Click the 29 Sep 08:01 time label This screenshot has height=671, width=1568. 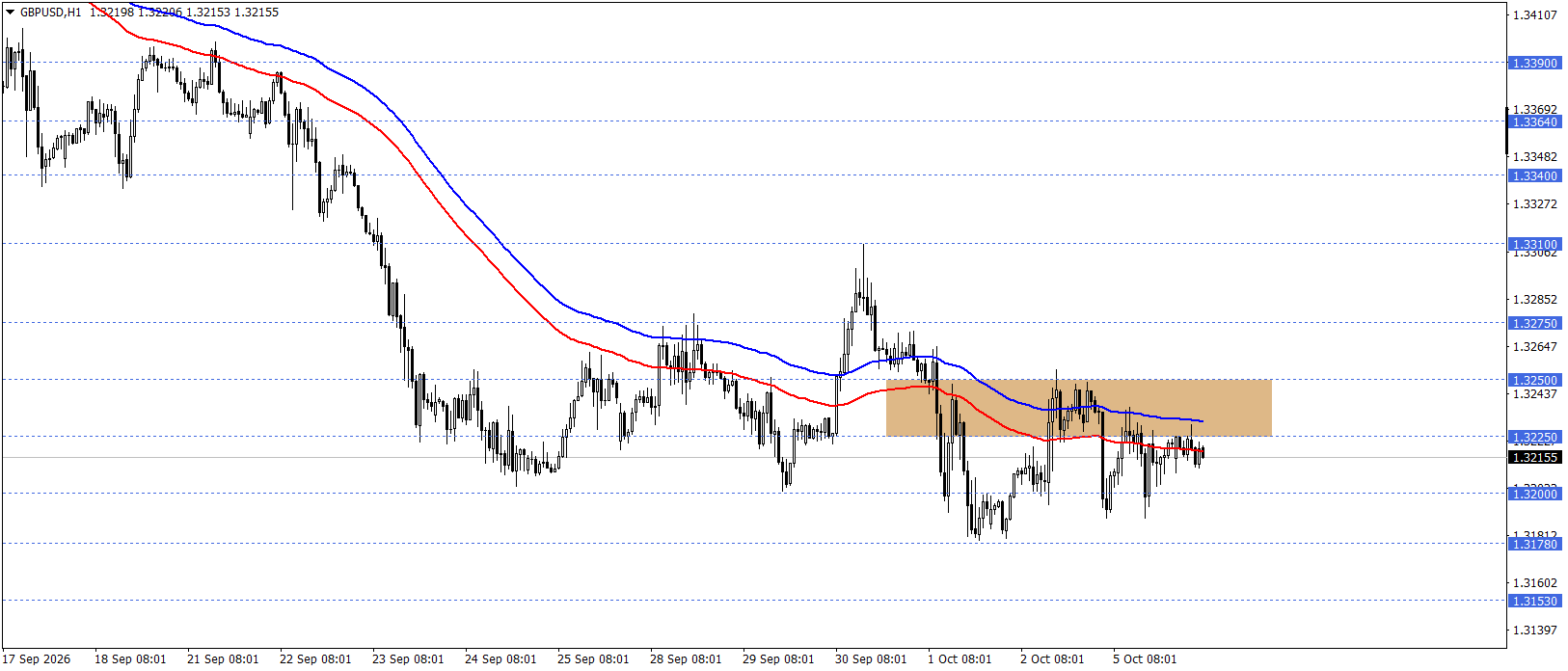778,659
